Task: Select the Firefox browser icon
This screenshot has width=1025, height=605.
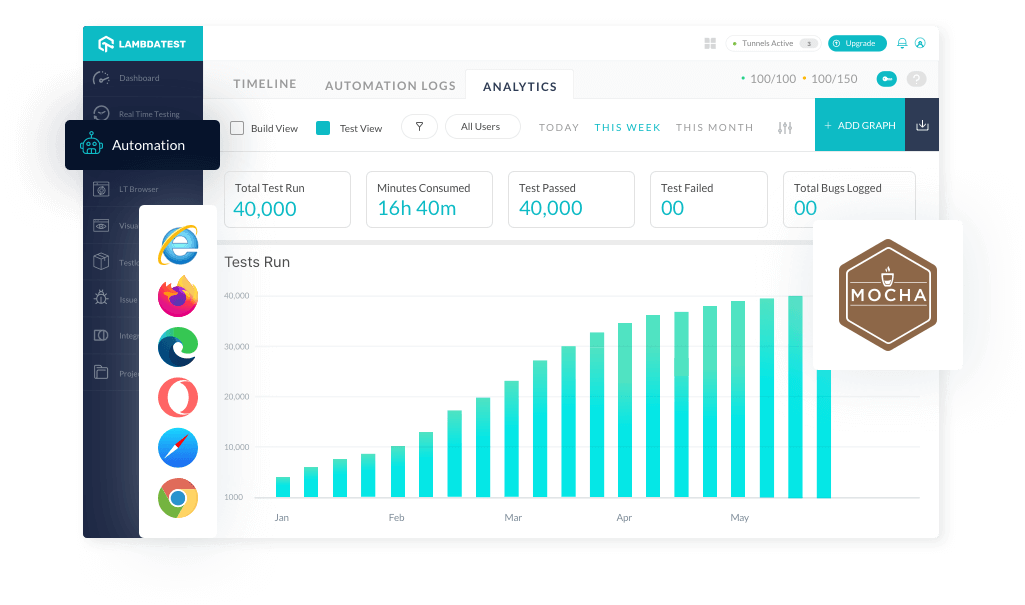Action: pos(178,296)
